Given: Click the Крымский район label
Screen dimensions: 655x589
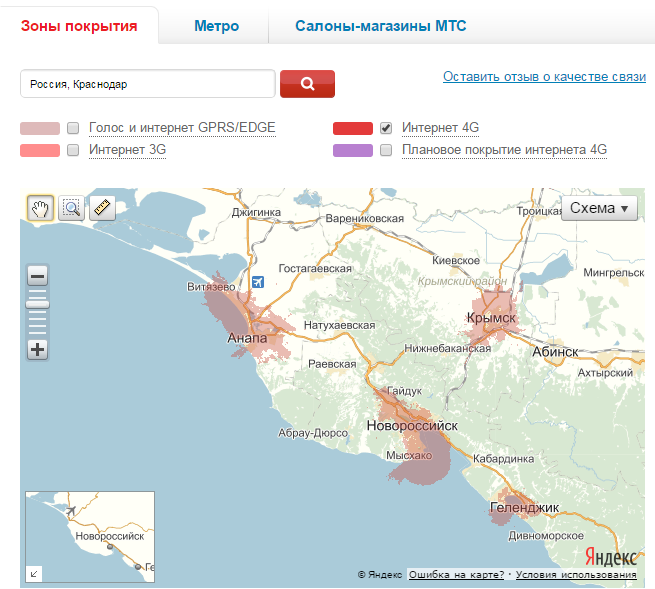Looking at the screenshot, I should (x=462, y=282).
